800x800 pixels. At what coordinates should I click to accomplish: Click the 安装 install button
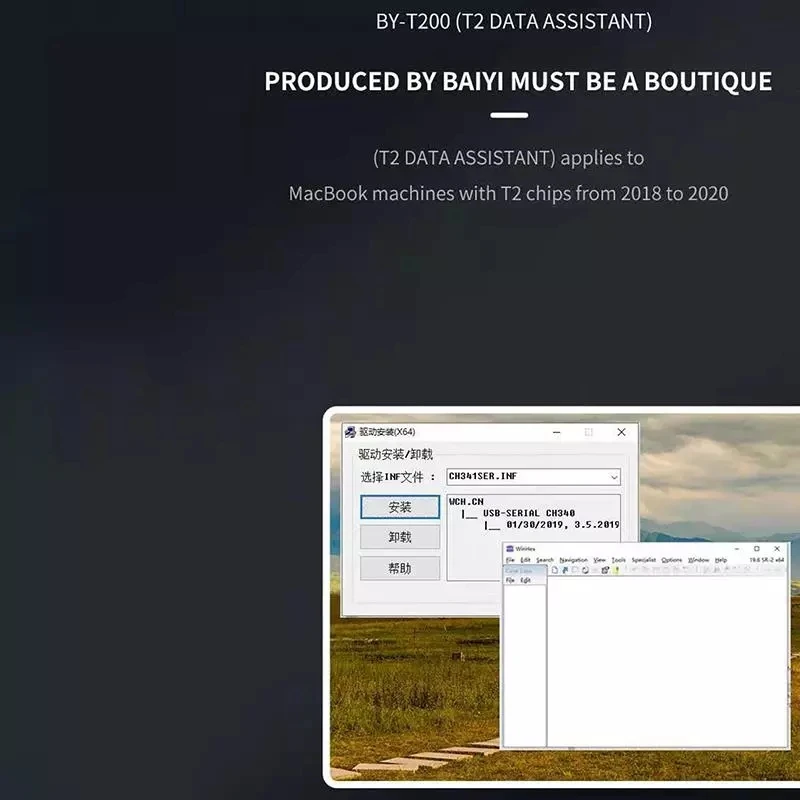pyautogui.click(x=400, y=507)
